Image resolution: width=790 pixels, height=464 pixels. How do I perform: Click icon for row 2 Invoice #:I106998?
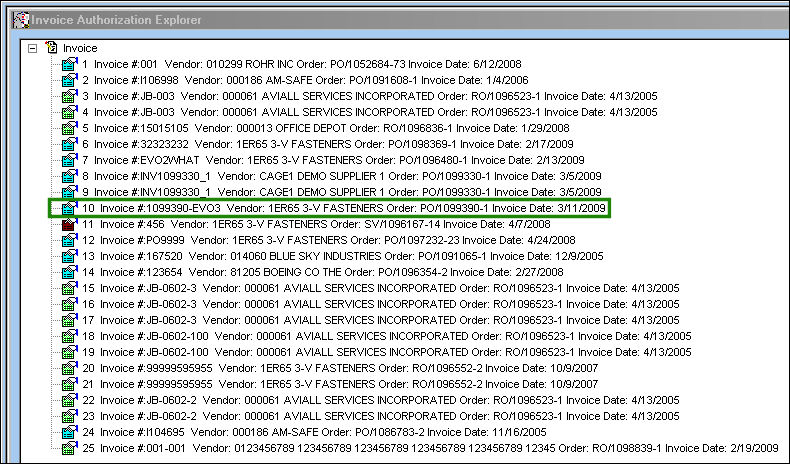pyautogui.click(x=70, y=80)
